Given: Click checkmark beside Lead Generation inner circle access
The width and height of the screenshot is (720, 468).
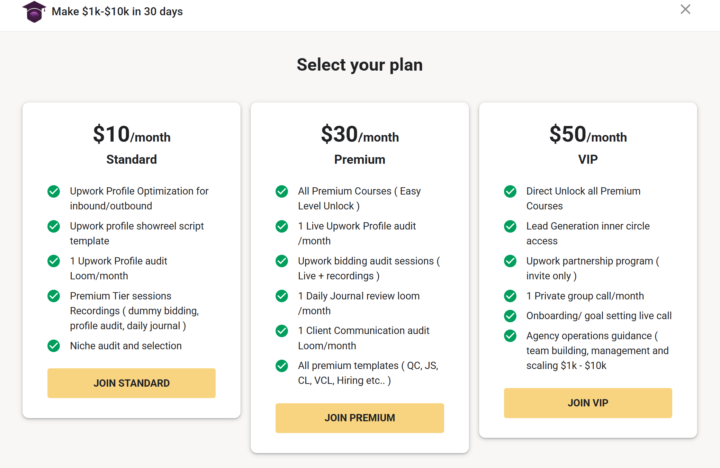Looking at the screenshot, I should (x=510, y=226).
